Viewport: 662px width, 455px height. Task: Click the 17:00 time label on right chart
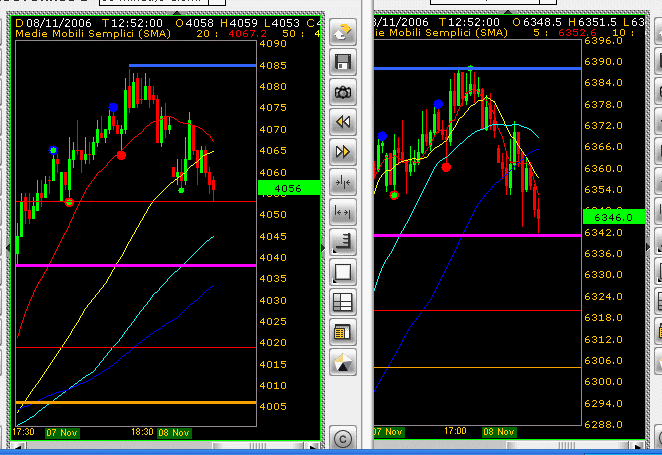(x=455, y=431)
